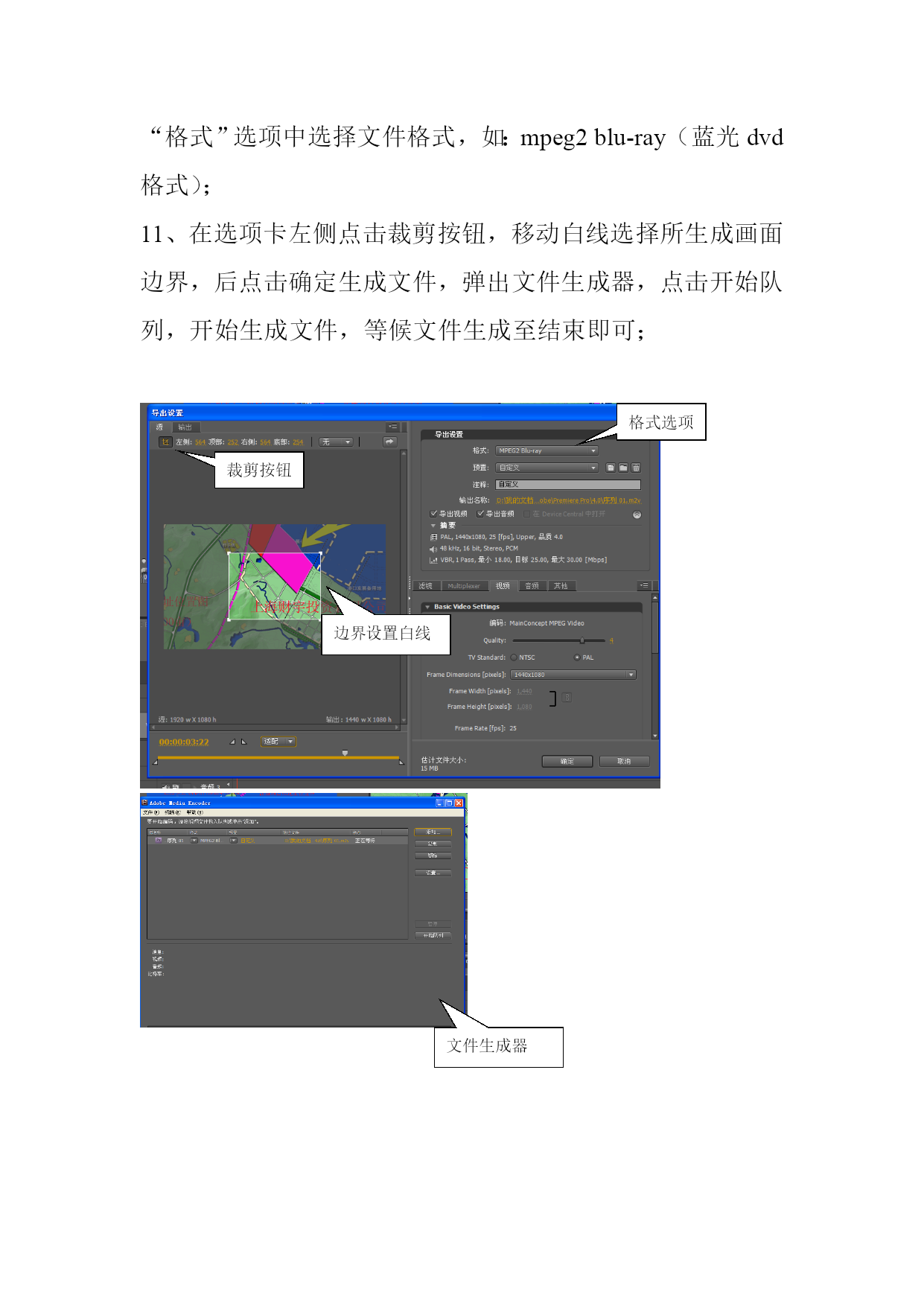Screen dimensions: 924x1306
Task: Toggle 导出视频 checkbox
Action: pos(433,514)
